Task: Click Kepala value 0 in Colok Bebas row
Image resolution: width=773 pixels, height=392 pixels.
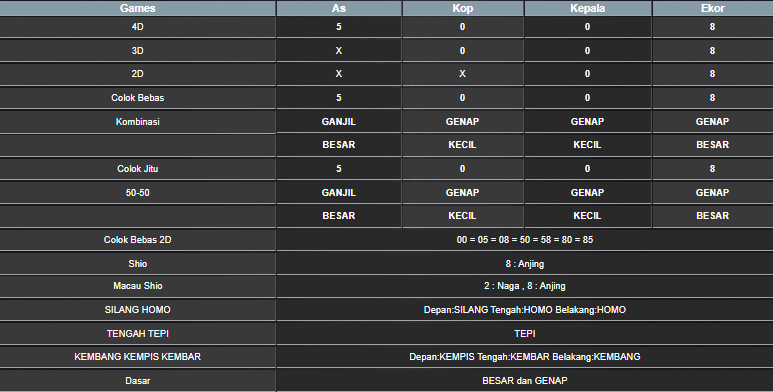Action: point(588,98)
